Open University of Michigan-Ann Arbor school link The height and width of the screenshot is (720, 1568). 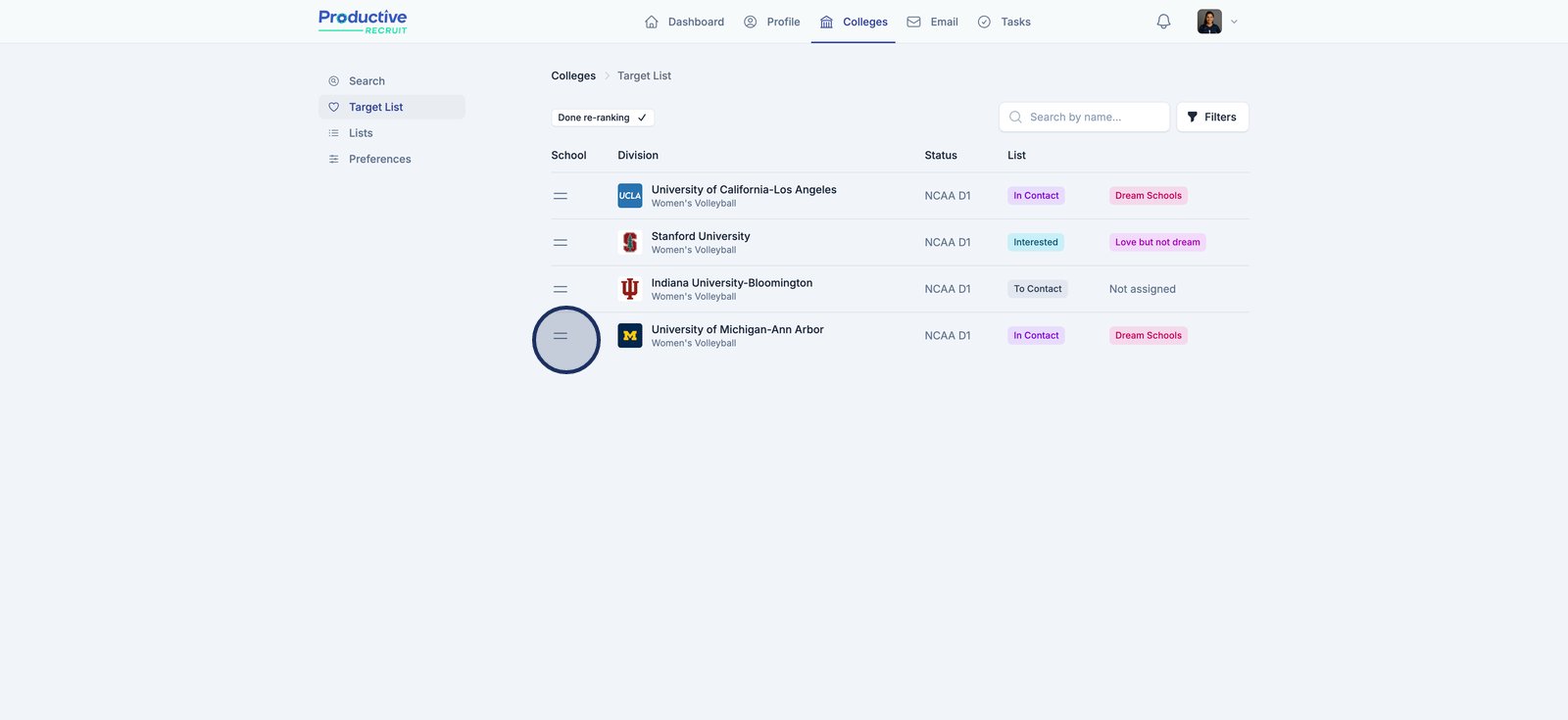coord(737,330)
